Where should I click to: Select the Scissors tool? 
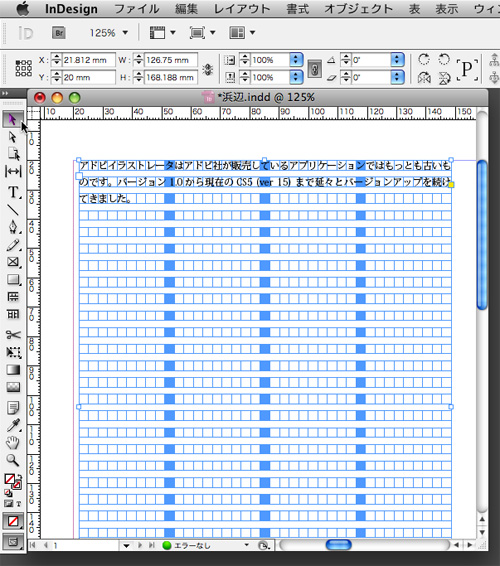pyautogui.click(x=13, y=335)
